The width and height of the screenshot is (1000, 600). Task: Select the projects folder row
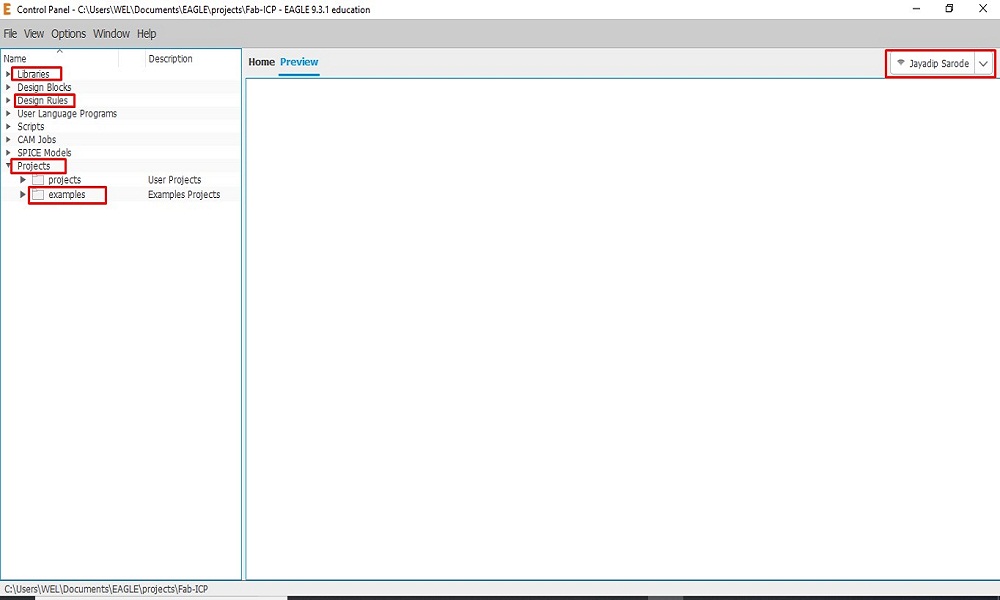click(121, 180)
